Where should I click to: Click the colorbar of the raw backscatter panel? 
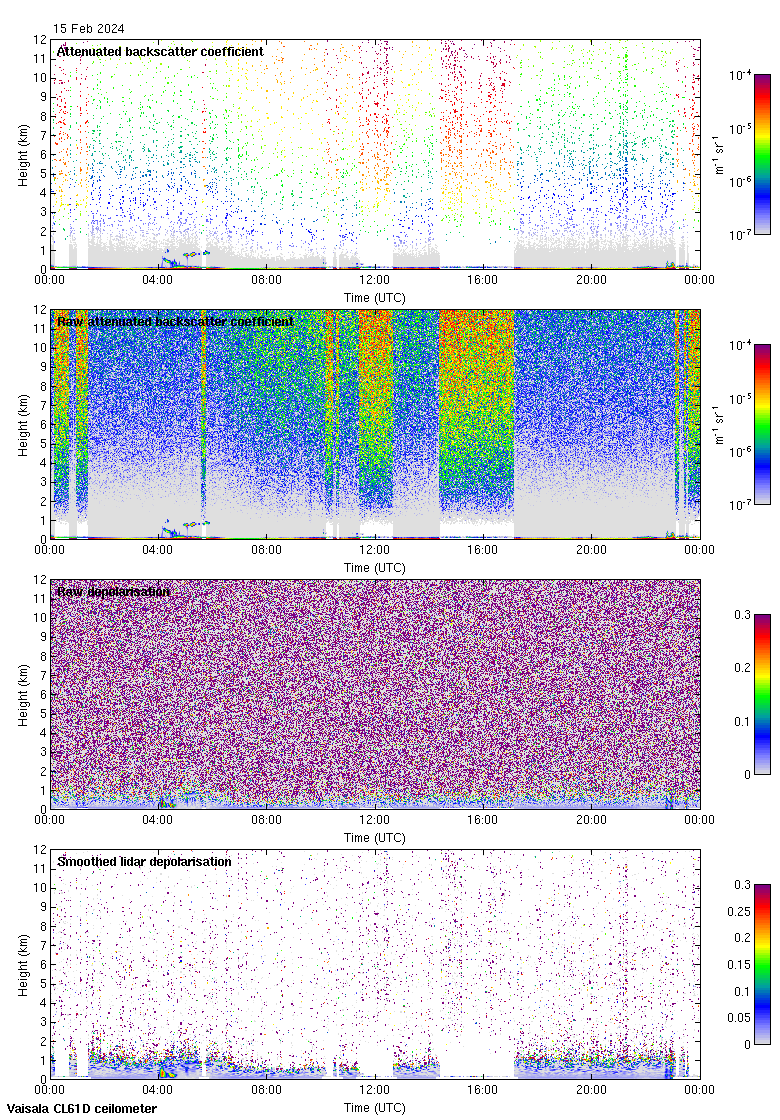coord(762,424)
